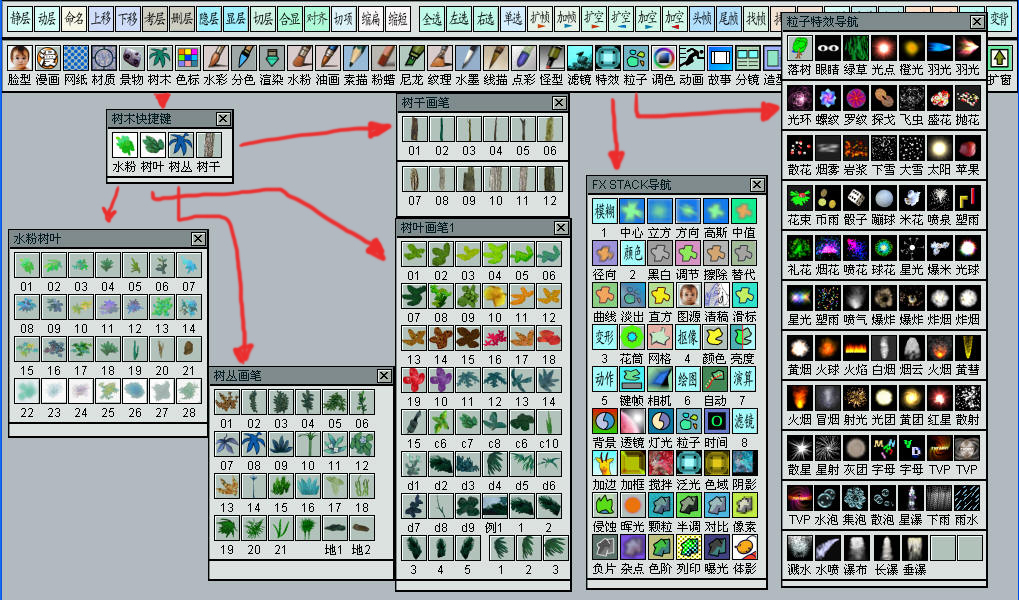Select the 油画 oil paint brush icon
The height and width of the screenshot is (600, 1019).
327,59
